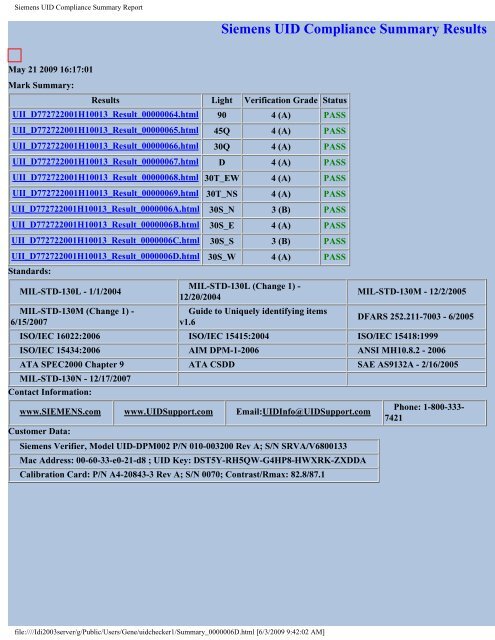The height and width of the screenshot is (640, 495).
Task: Click 'ISO/IEC 15434:2006' cell
Action: 93,350
